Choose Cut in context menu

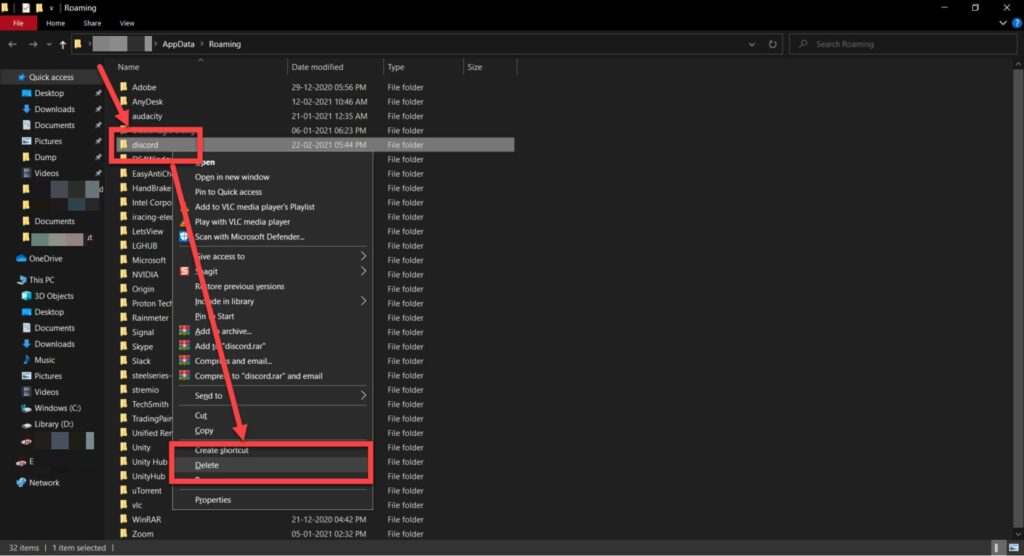coord(200,416)
